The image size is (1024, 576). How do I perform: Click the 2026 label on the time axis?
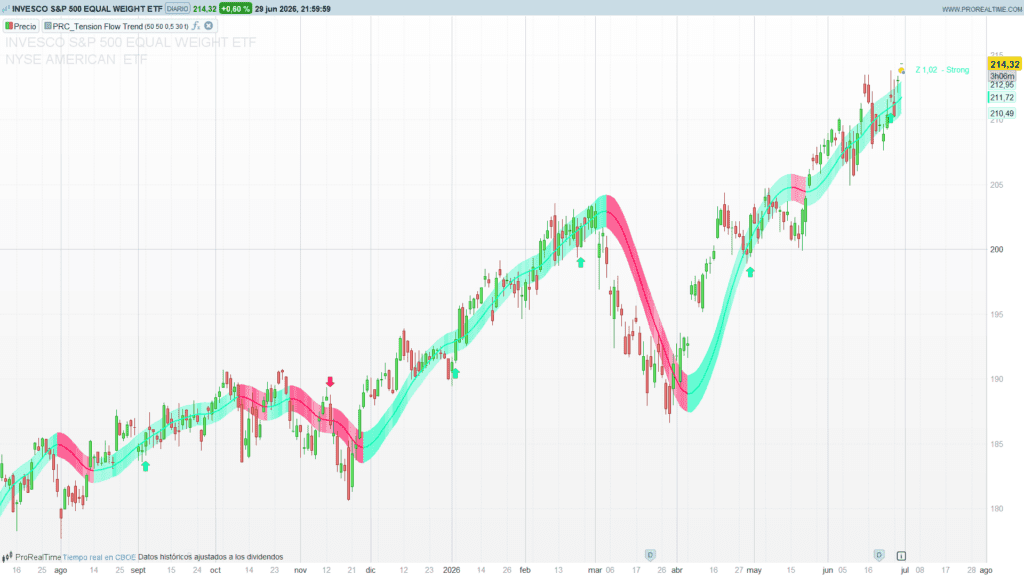click(451, 570)
